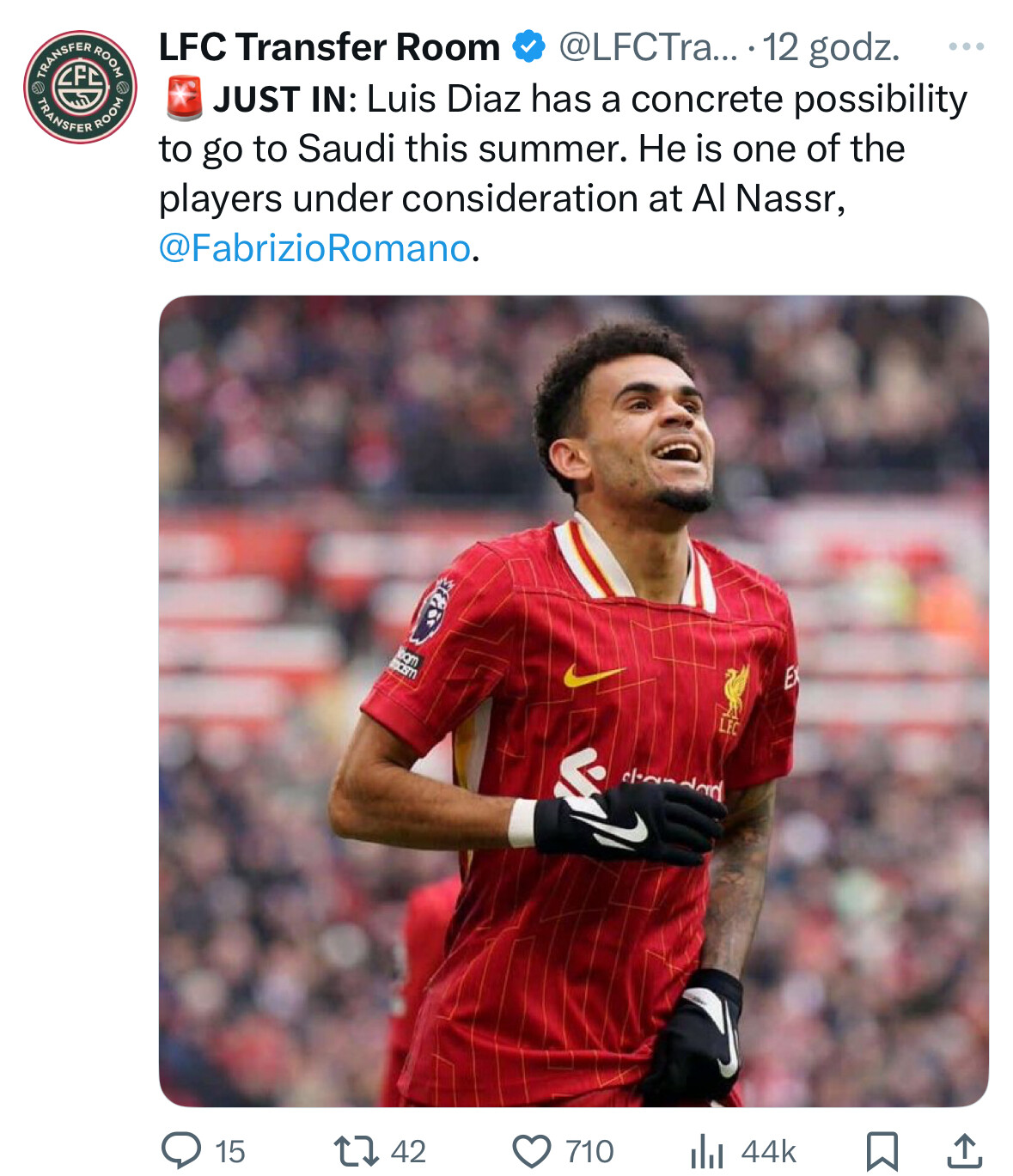Viewport: 1013px width, 1176px height.
Task: Click the 710 likes count
Action: (x=589, y=1152)
